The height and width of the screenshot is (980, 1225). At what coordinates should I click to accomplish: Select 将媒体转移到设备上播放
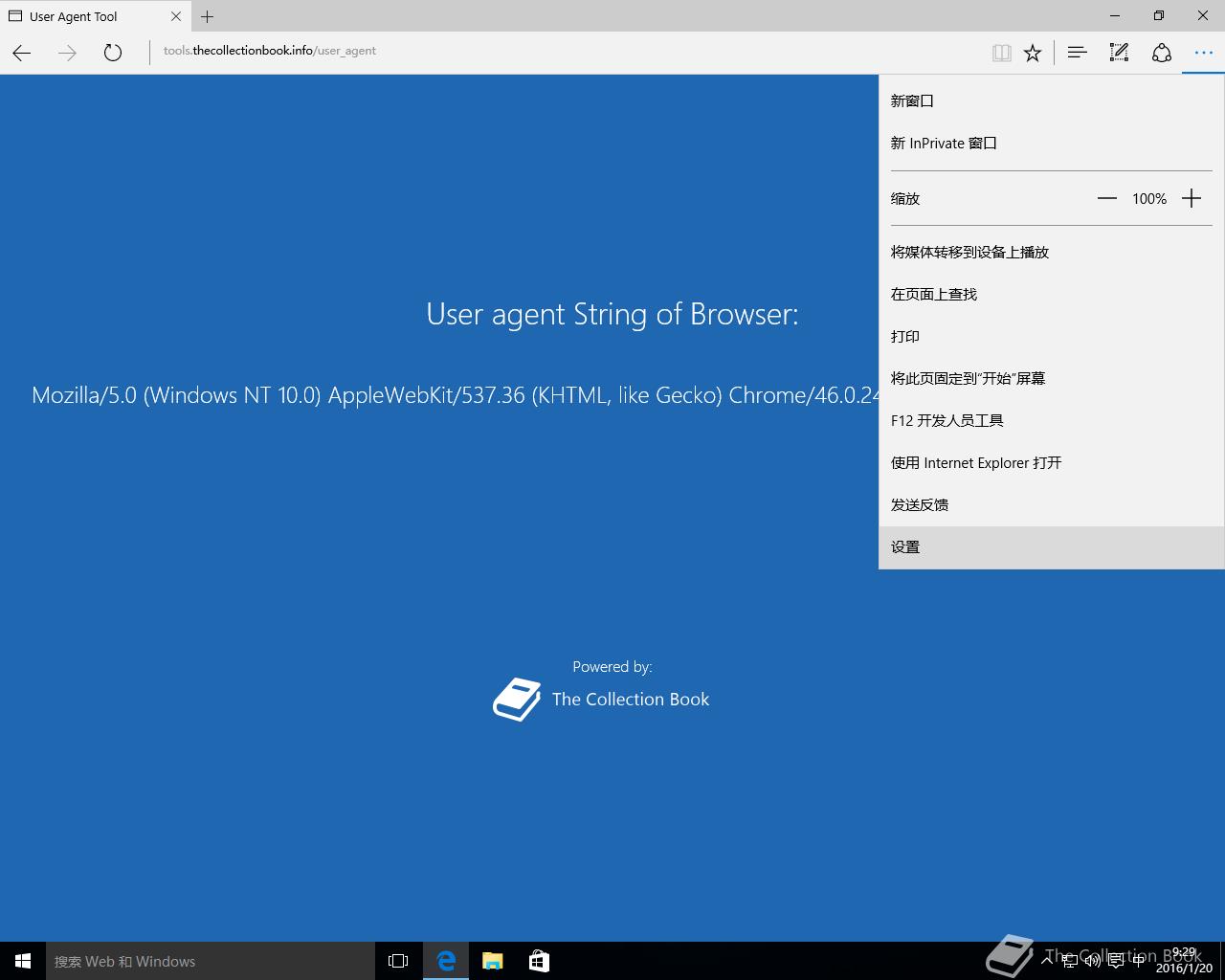pyautogui.click(x=1052, y=252)
